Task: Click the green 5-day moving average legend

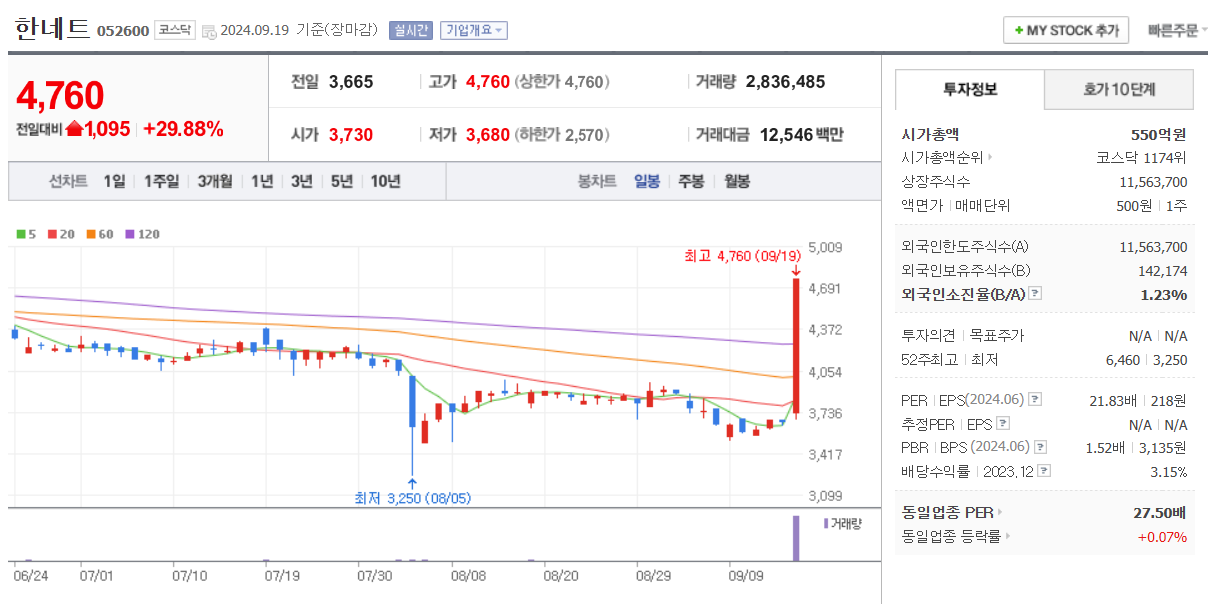Action: click(25, 234)
